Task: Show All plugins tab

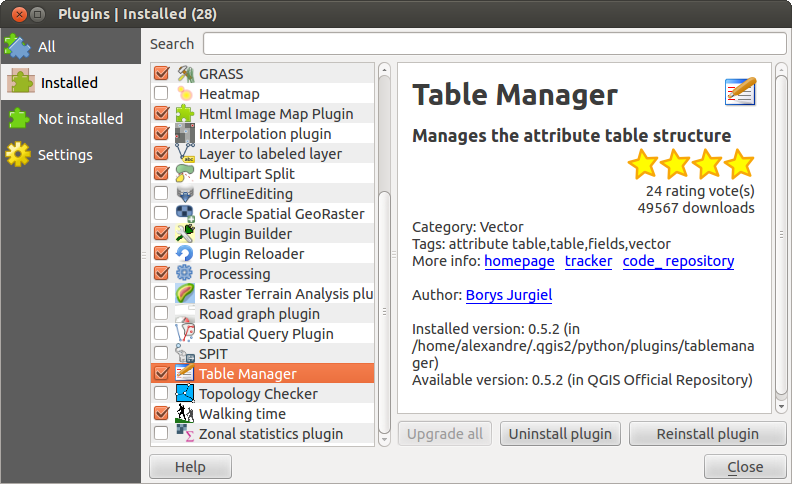Action: click(x=46, y=47)
